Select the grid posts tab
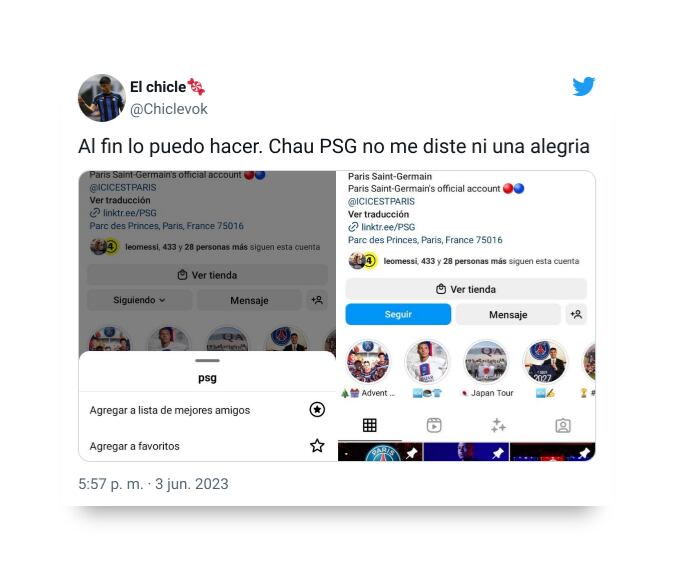The height and width of the screenshot is (568, 674). coord(370,425)
